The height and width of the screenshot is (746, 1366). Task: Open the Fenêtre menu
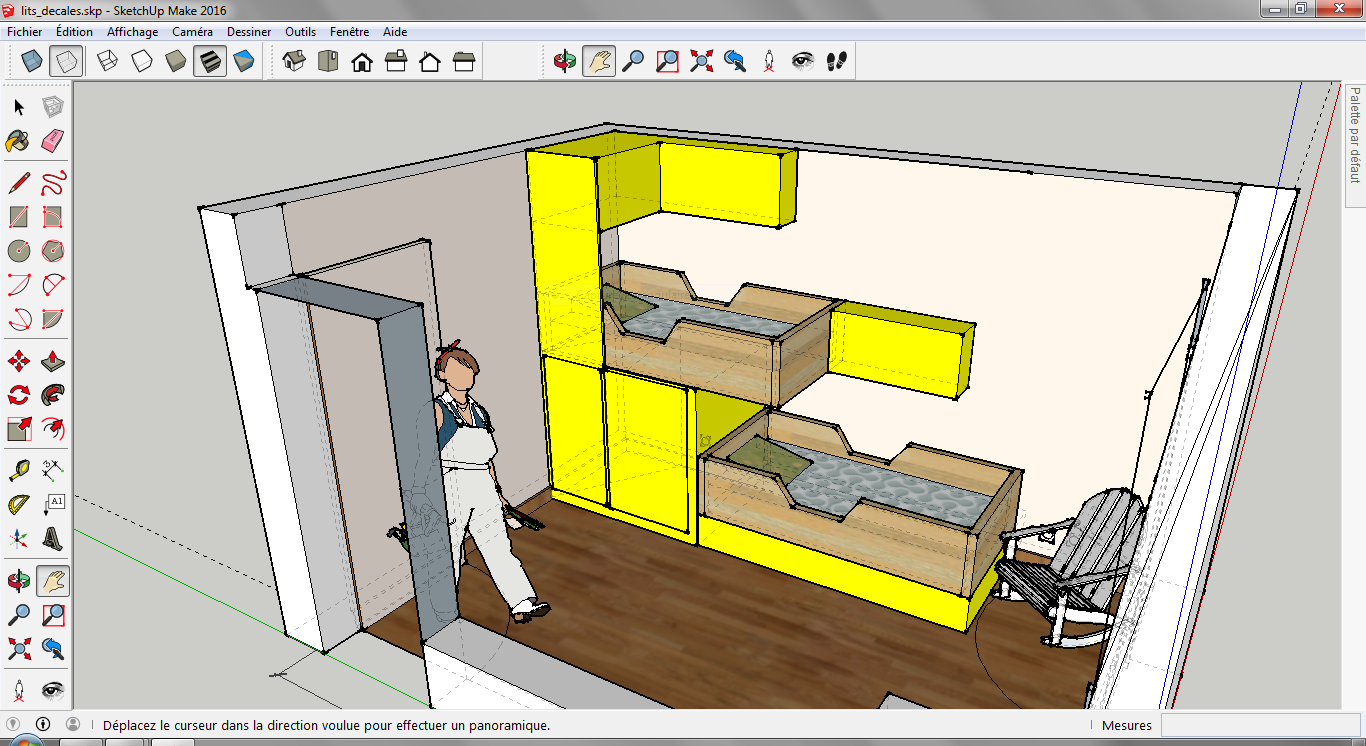tap(349, 32)
